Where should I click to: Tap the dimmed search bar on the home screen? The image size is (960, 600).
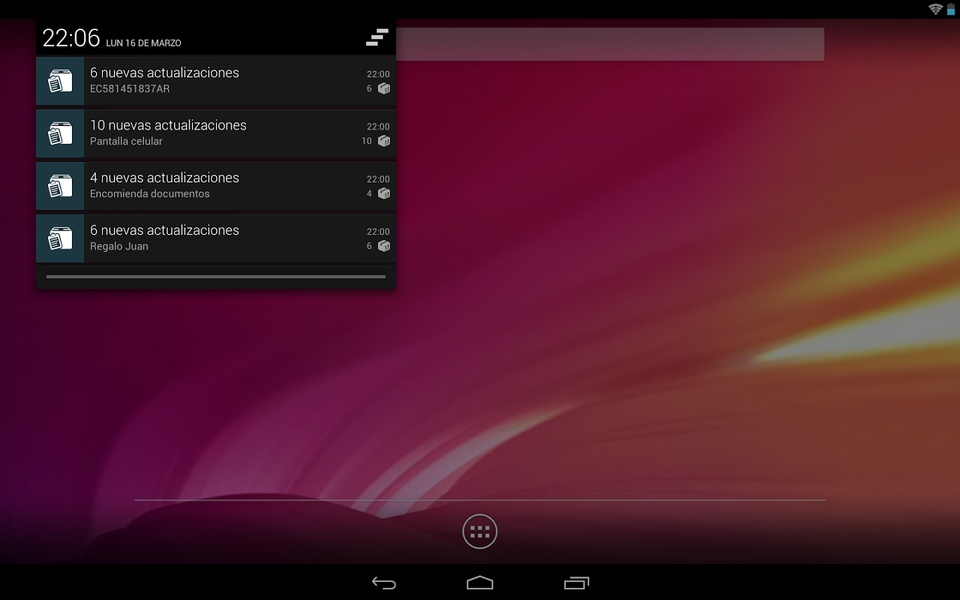[610, 44]
